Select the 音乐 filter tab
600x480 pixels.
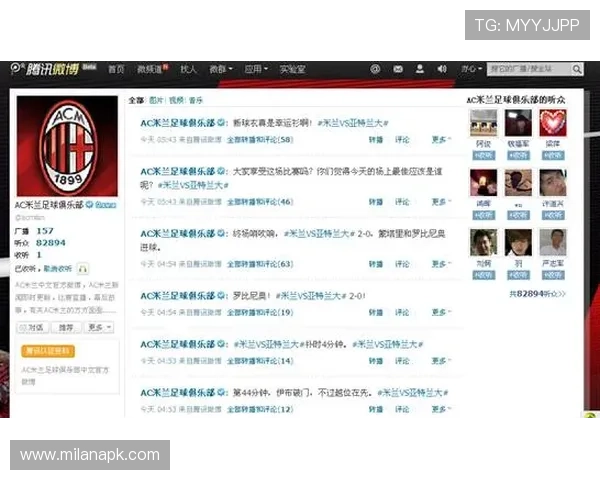196,100
